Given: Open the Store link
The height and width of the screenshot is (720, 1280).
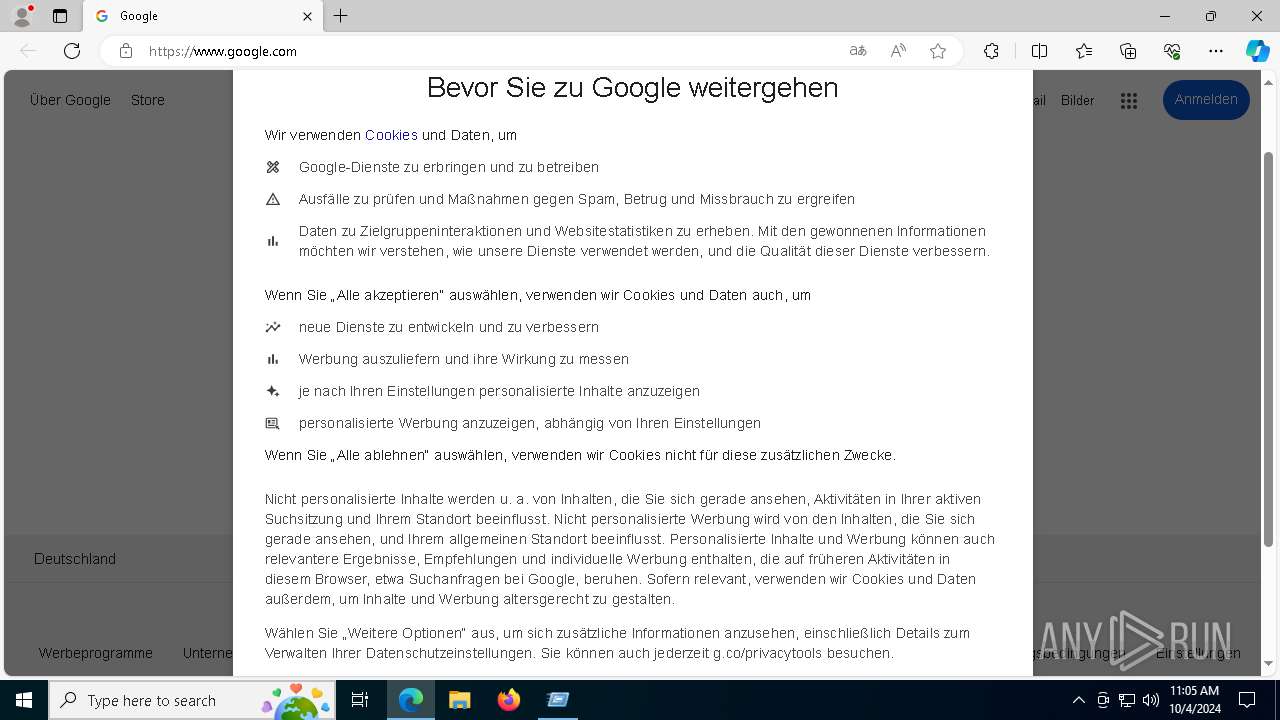Looking at the screenshot, I should [x=148, y=100].
